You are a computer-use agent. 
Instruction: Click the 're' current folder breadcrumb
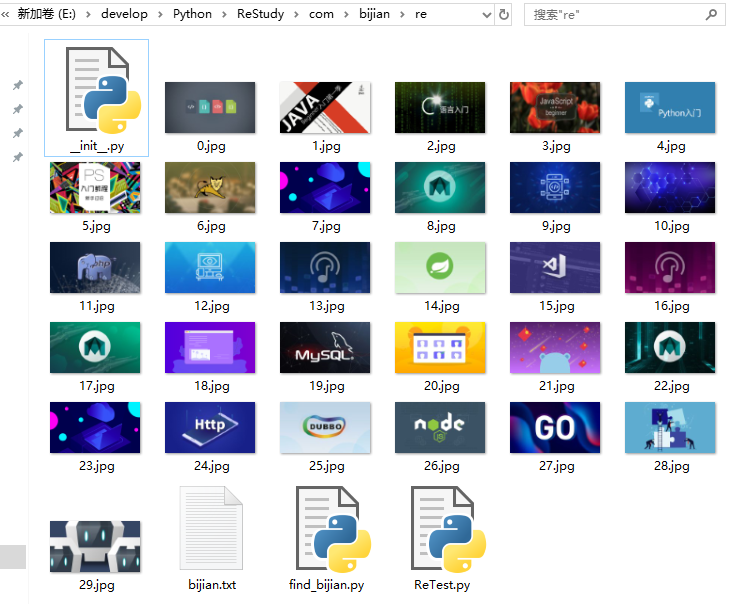tap(421, 15)
